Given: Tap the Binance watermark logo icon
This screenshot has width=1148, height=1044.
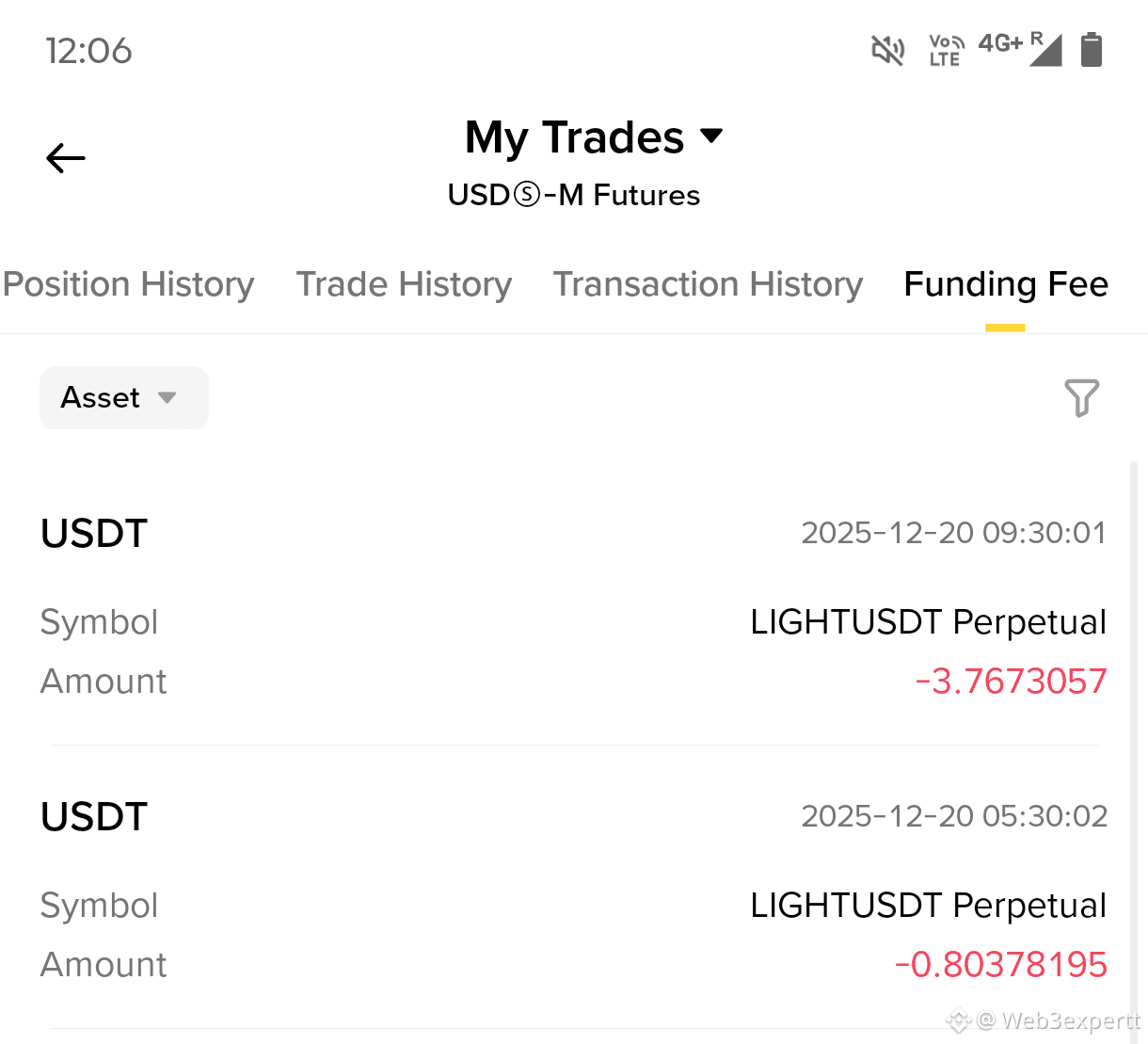Looking at the screenshot, I should pos(958,1020).
